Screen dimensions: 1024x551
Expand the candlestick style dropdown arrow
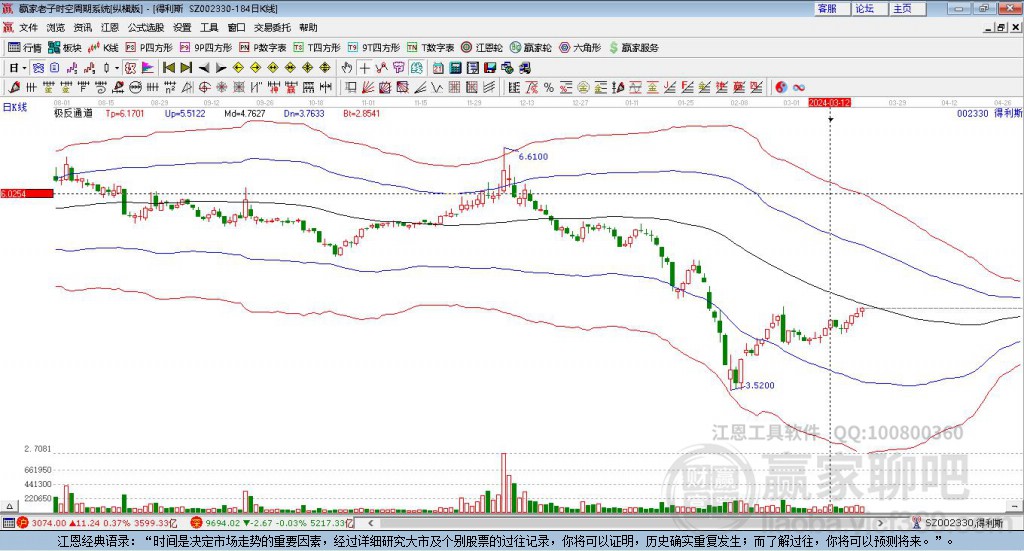click(x=117, y=68)
